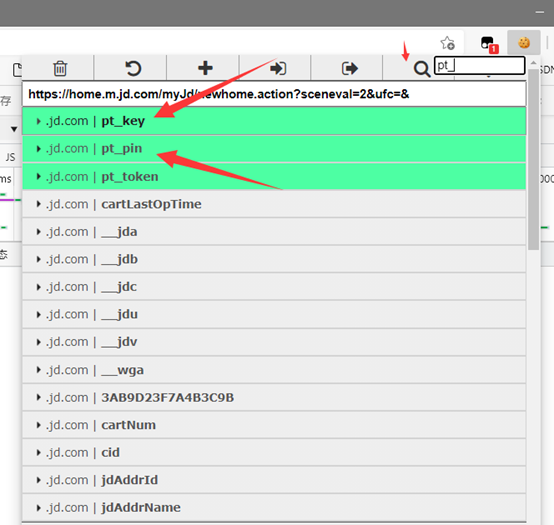Click the home.m.jd.com URL field
Screen dimensions: 554x525
pyautogui.click(x=274, y=94)
